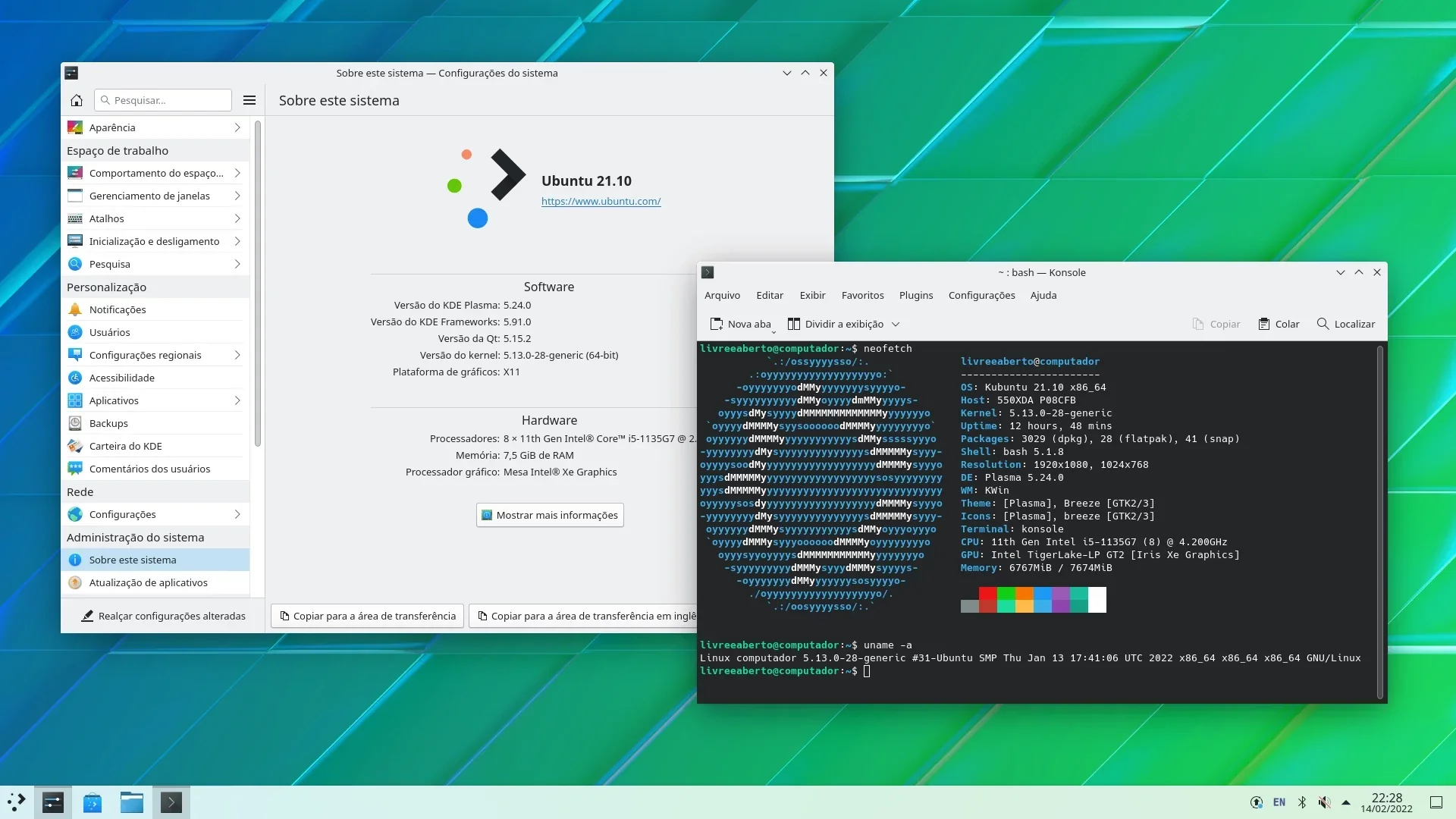Screen dimensions: 1456x819
Task: Click the Backups icon
Action: (x=75, y=423)
